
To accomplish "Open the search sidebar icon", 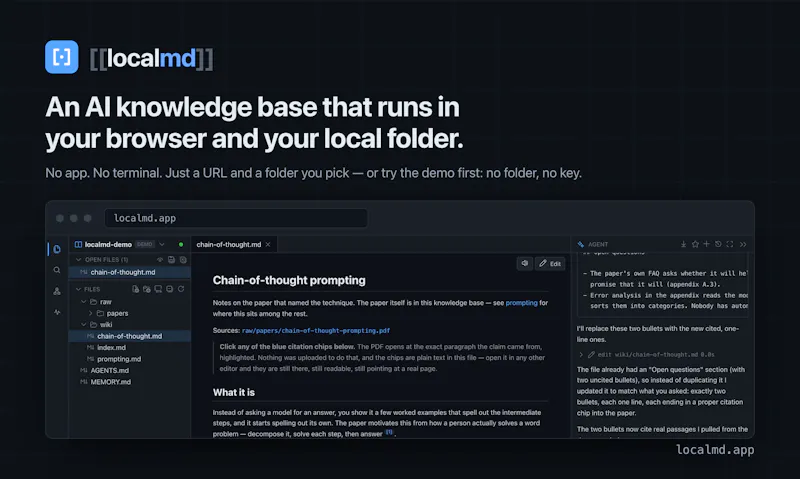I will 57,270.
